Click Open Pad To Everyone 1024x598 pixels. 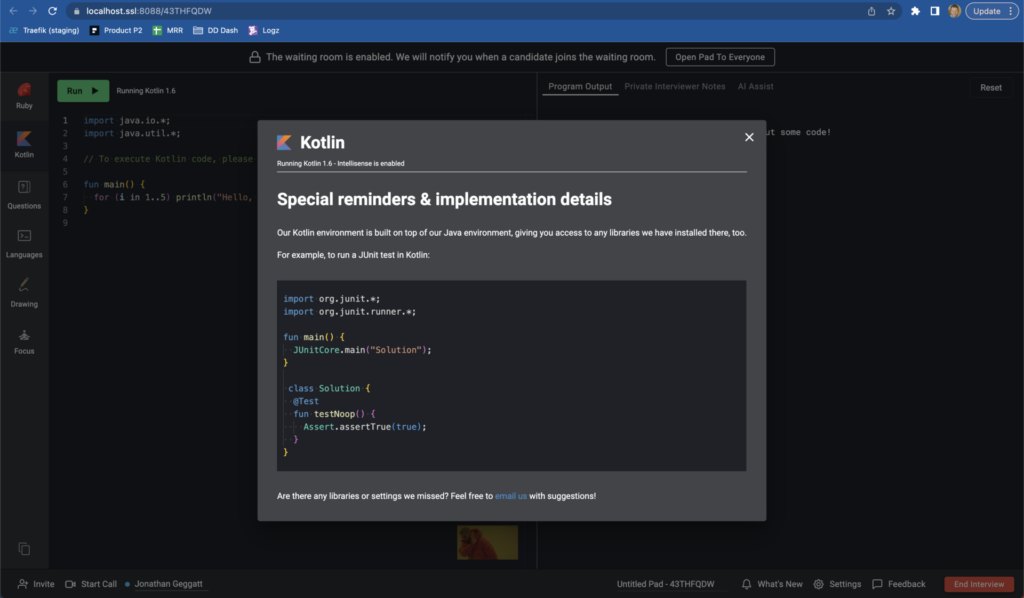pyautogui.click(x=719, y=57)
